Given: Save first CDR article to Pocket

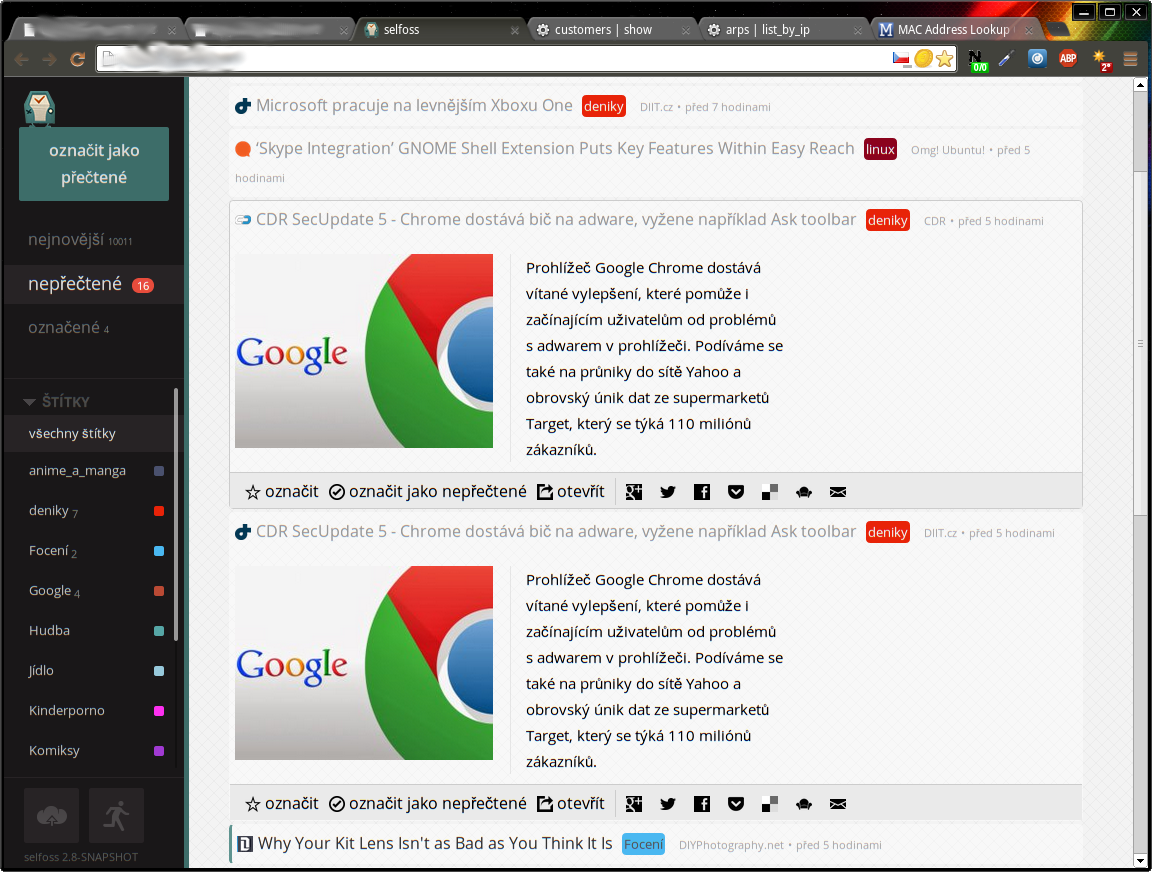Looking at the screenshot, I should click(x=735, y=492).
